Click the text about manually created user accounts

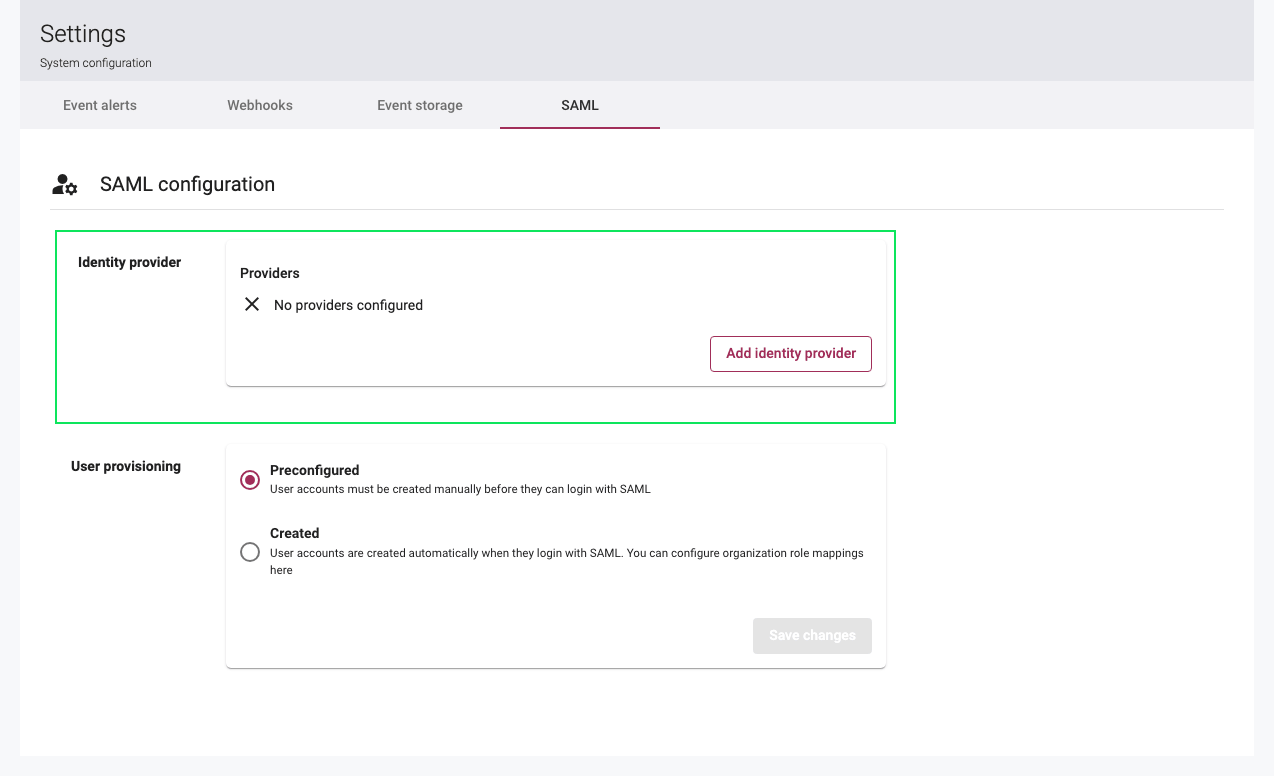460,489
